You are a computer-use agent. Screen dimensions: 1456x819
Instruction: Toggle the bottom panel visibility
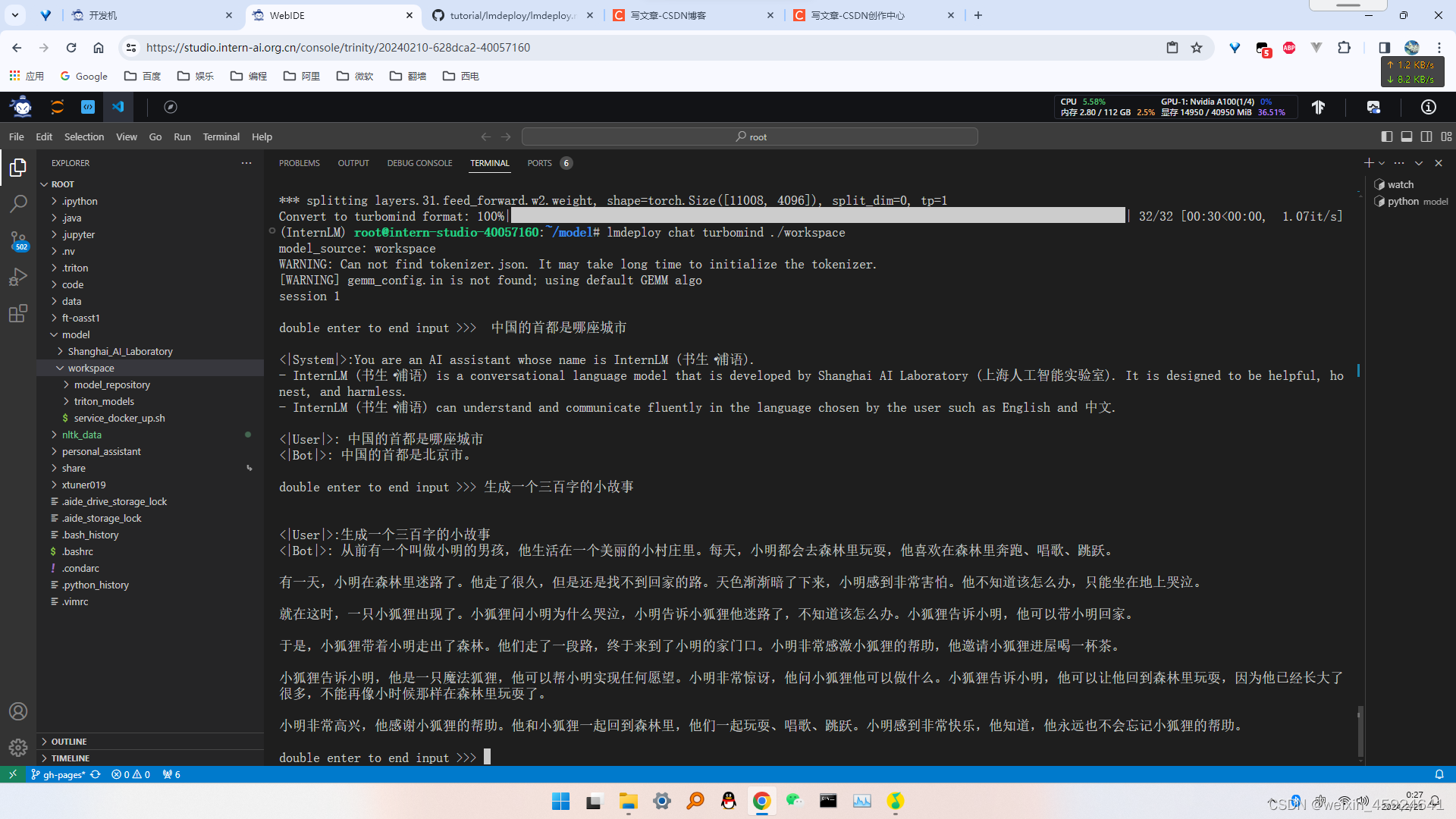click(1407, 136)
